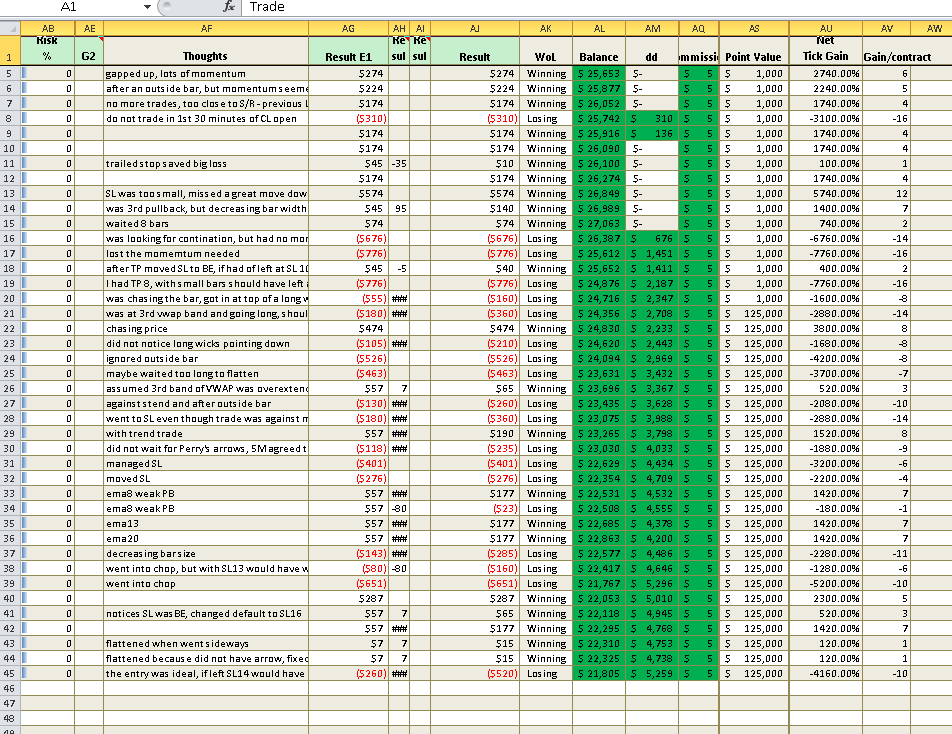Open the Name Box dropdown arrow
Image resolution: width=952 pixels, height=734 pixels.
pyautogui.click(x=147, y=7)
